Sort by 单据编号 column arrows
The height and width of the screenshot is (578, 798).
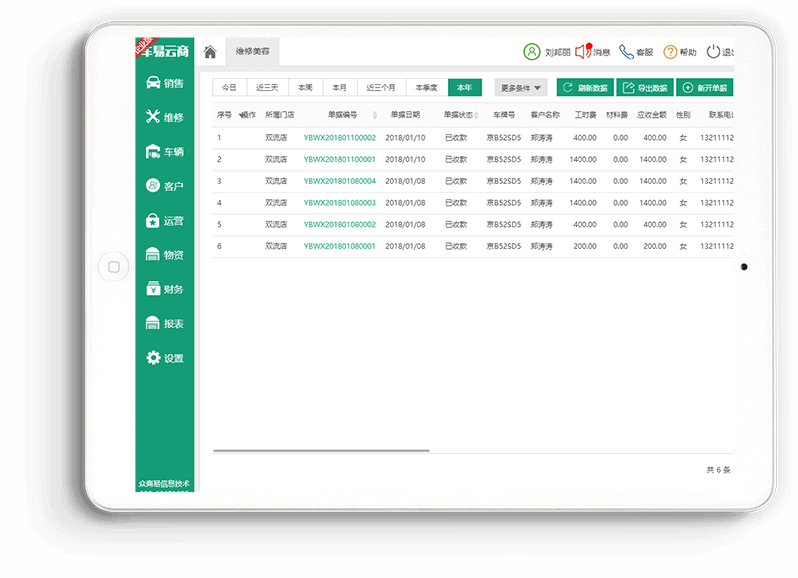pyautogui.click(x=375, y=115)
